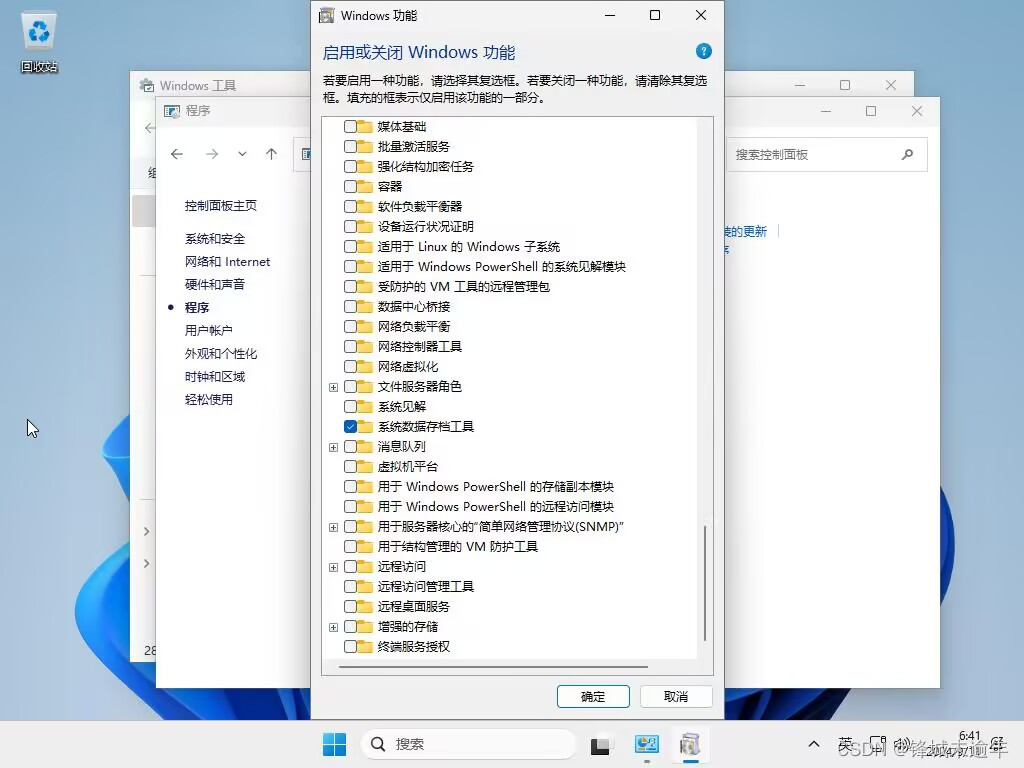Go up one level in 程序 window
The width and height of the screenshot is (1024, 768).
point(272,154)
